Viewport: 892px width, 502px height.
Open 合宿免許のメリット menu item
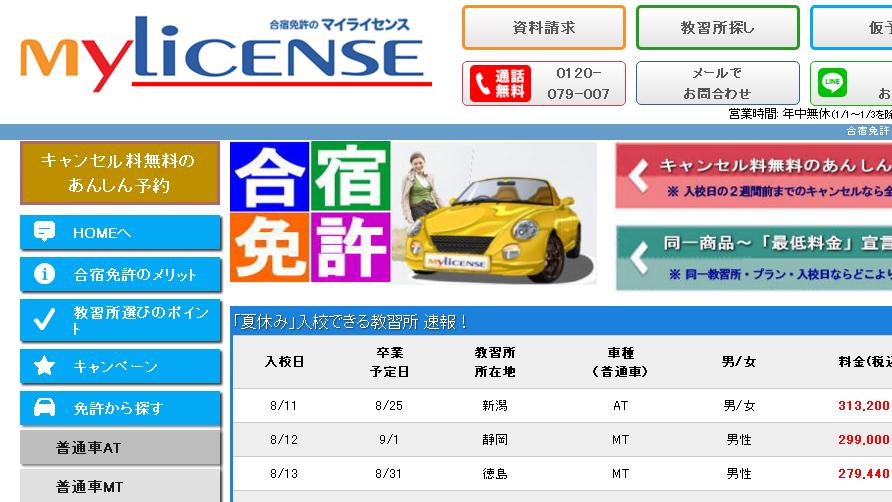[121, 274]
